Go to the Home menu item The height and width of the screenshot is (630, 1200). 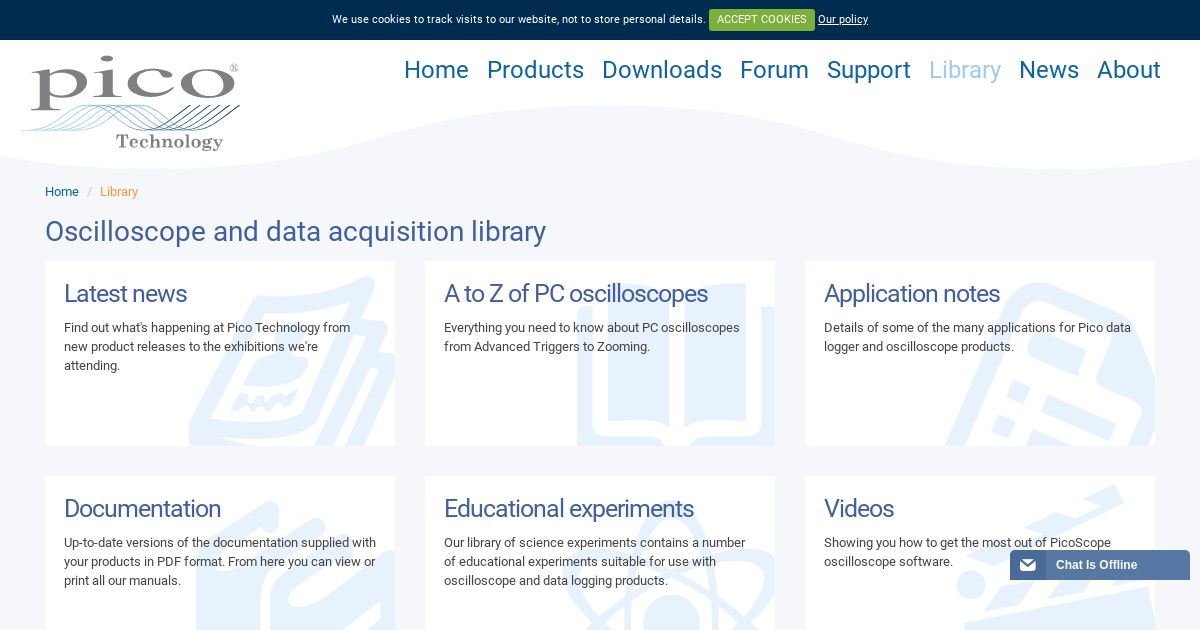[436, 70]
